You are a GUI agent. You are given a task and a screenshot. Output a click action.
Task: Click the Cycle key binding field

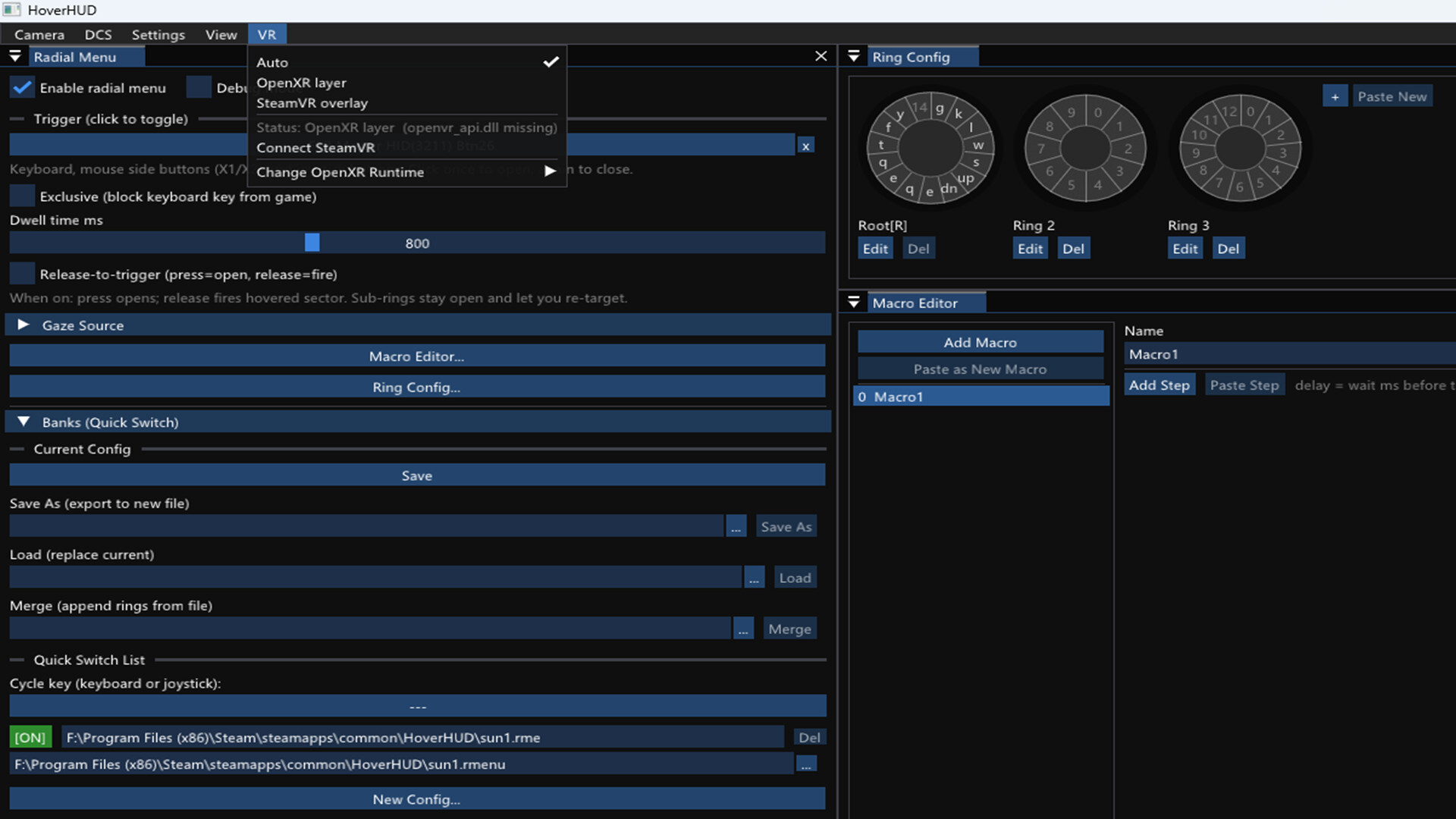pos(417,706)
